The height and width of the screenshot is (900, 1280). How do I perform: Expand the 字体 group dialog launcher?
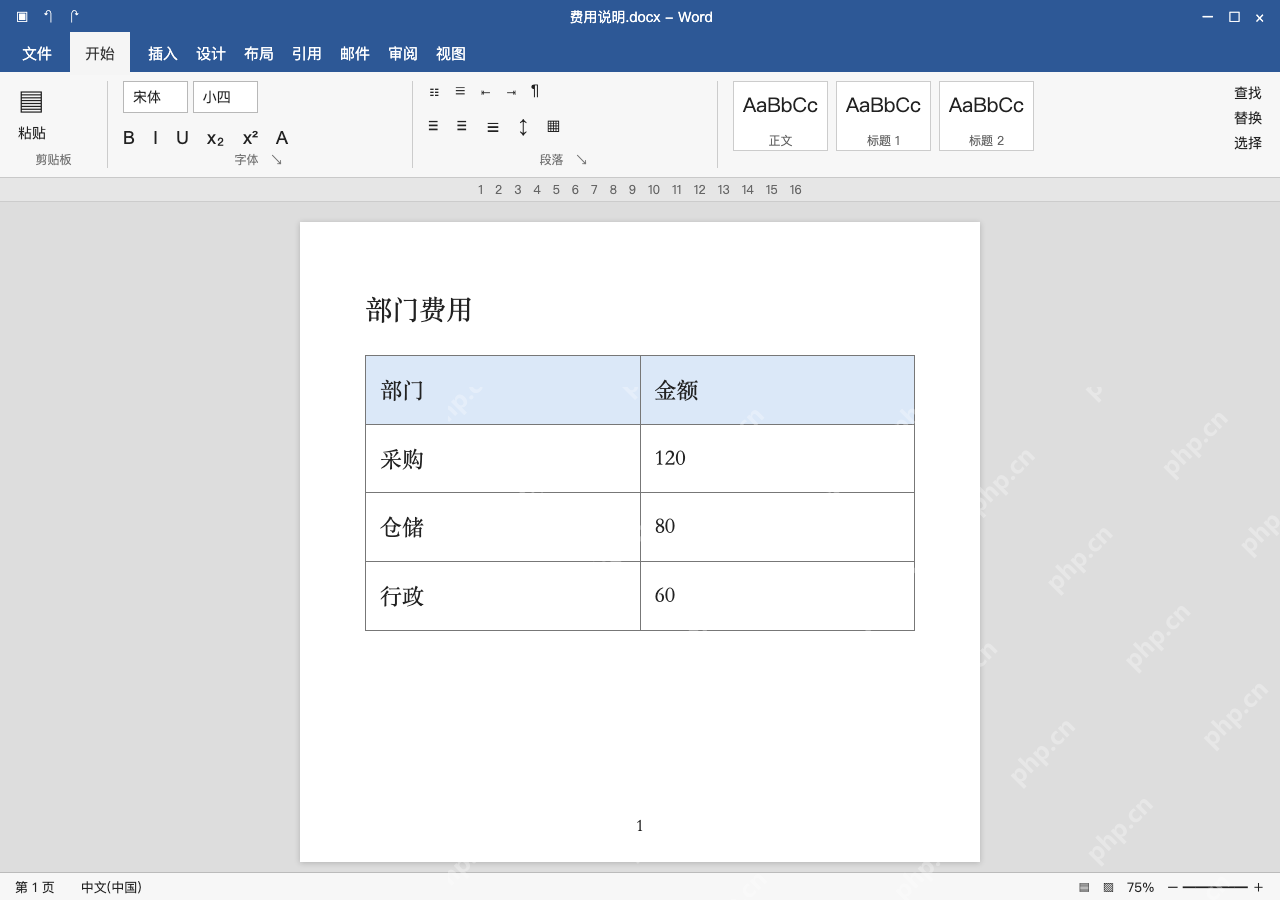point(277,160)
